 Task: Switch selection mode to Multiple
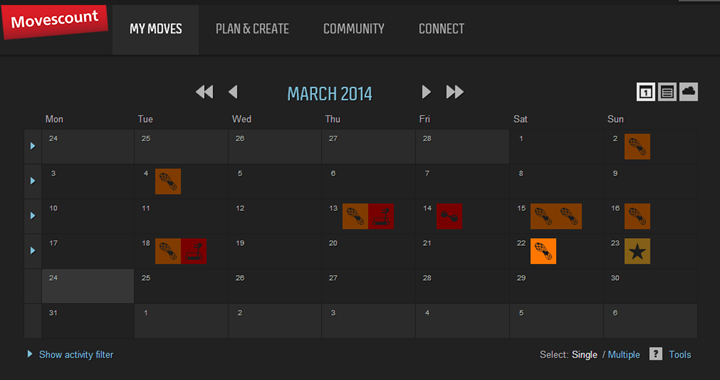(624, 354)
